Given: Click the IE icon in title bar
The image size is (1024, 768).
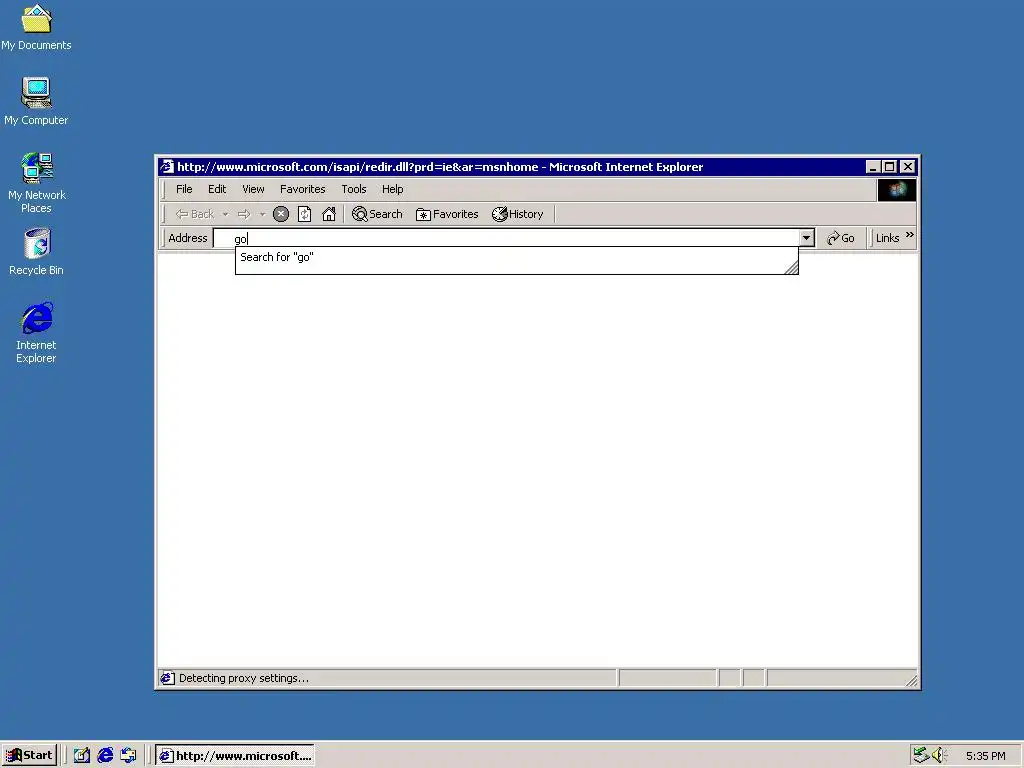Looking at the screenshot, I should point(167,167).
